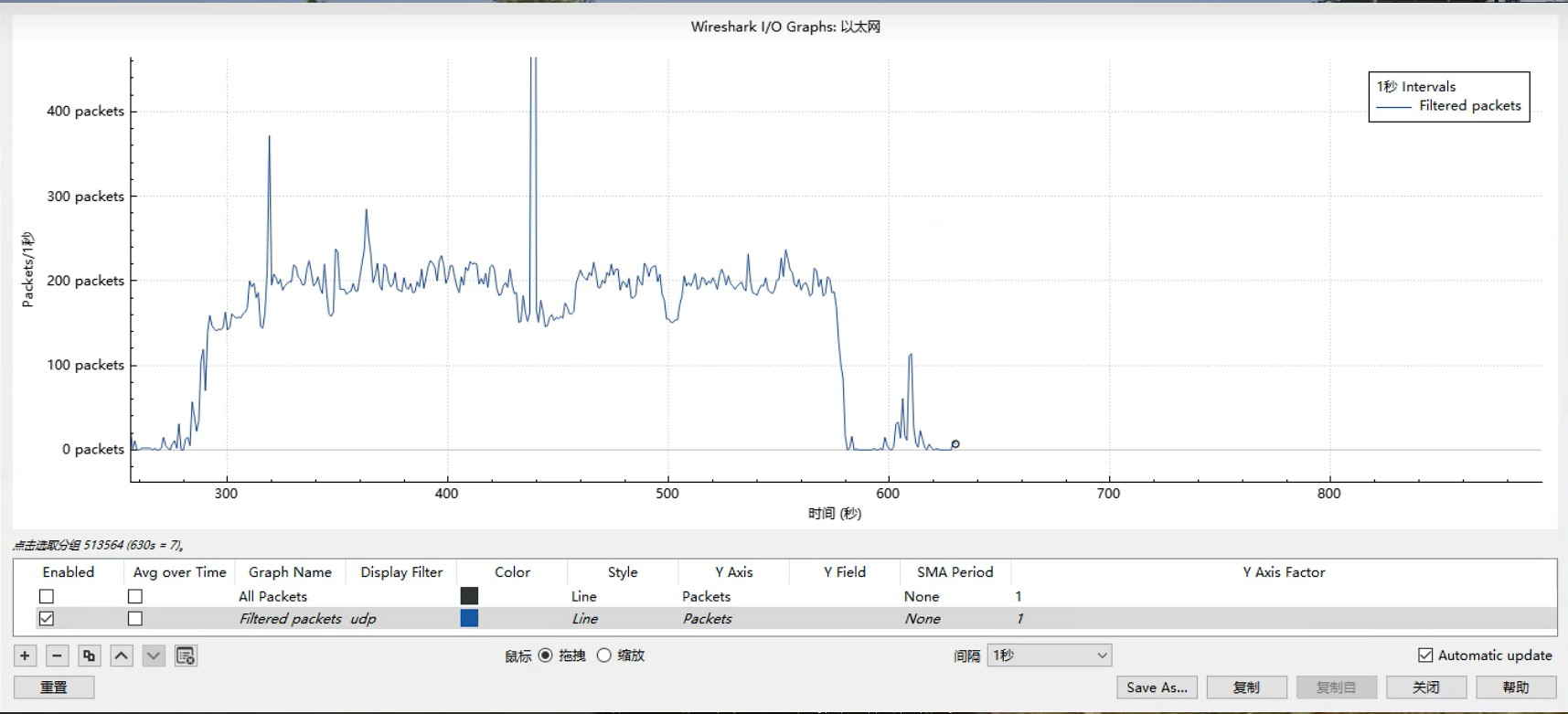Remove the selected graph with the minus button
This screenshot has width=1568, height=714.
coord(57,655)
